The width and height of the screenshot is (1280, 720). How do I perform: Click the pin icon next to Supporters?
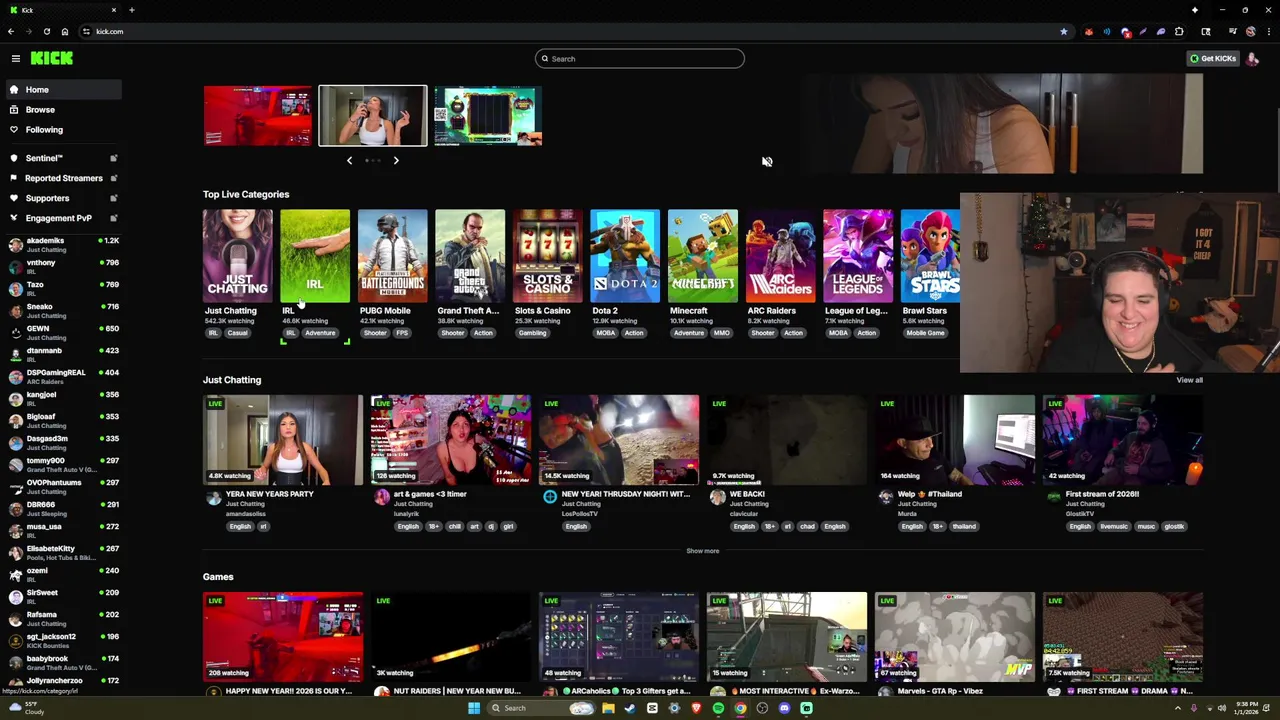113,198
